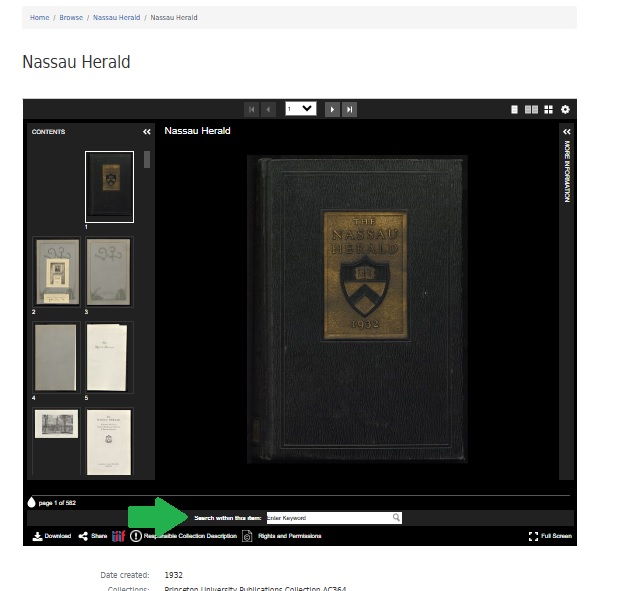Click the Date created value 1932

174,575
